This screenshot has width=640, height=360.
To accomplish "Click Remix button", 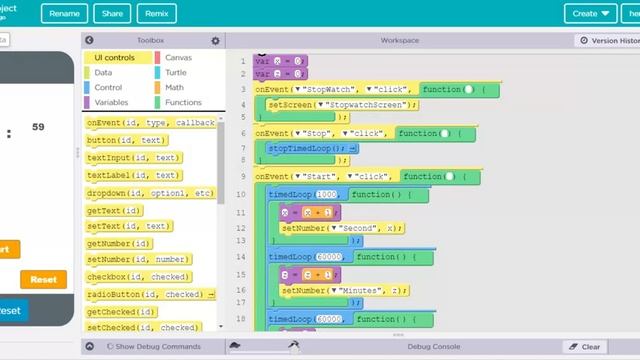I will point(157,13).
